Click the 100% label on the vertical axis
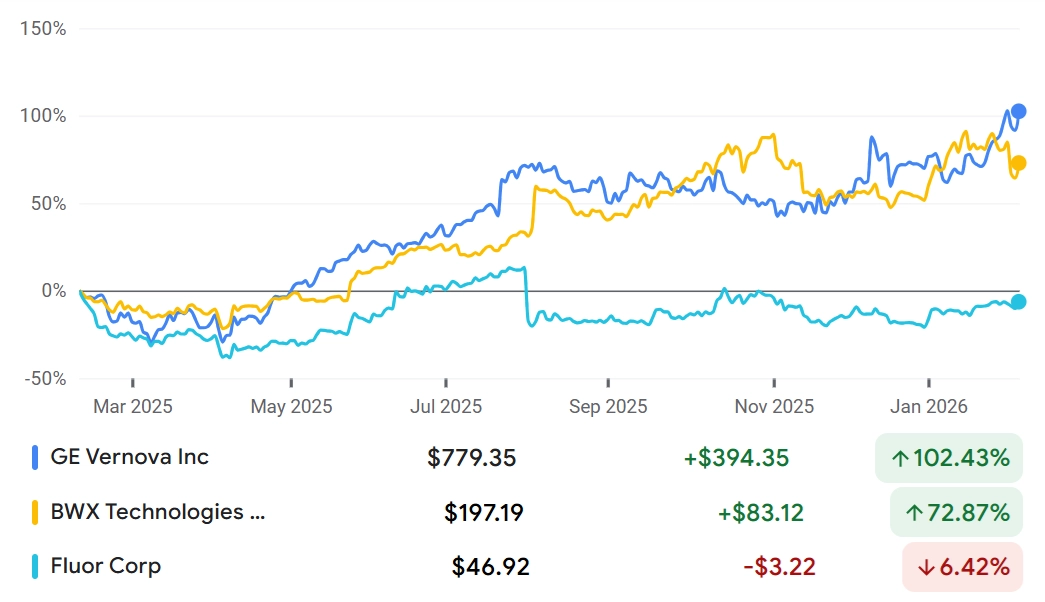 pyautogui.click(x=44, y=116)
